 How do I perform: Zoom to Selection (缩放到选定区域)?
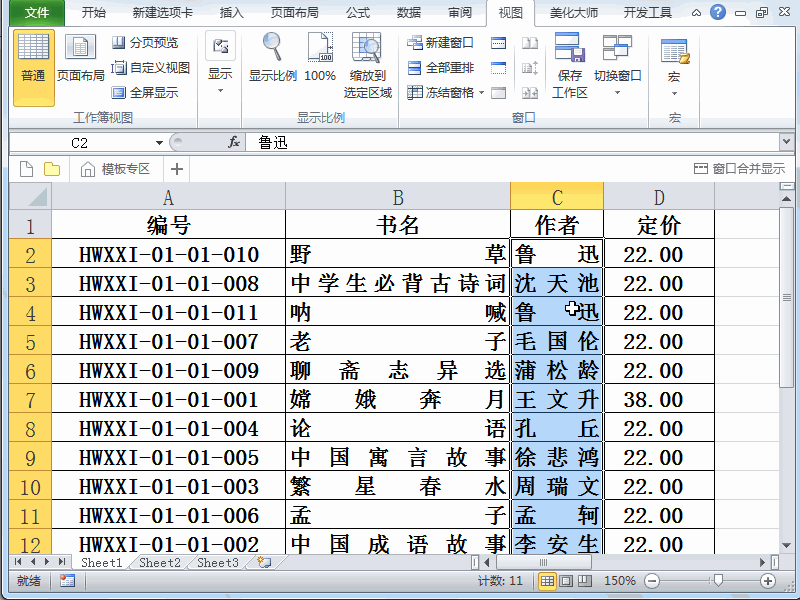[367, 66]
